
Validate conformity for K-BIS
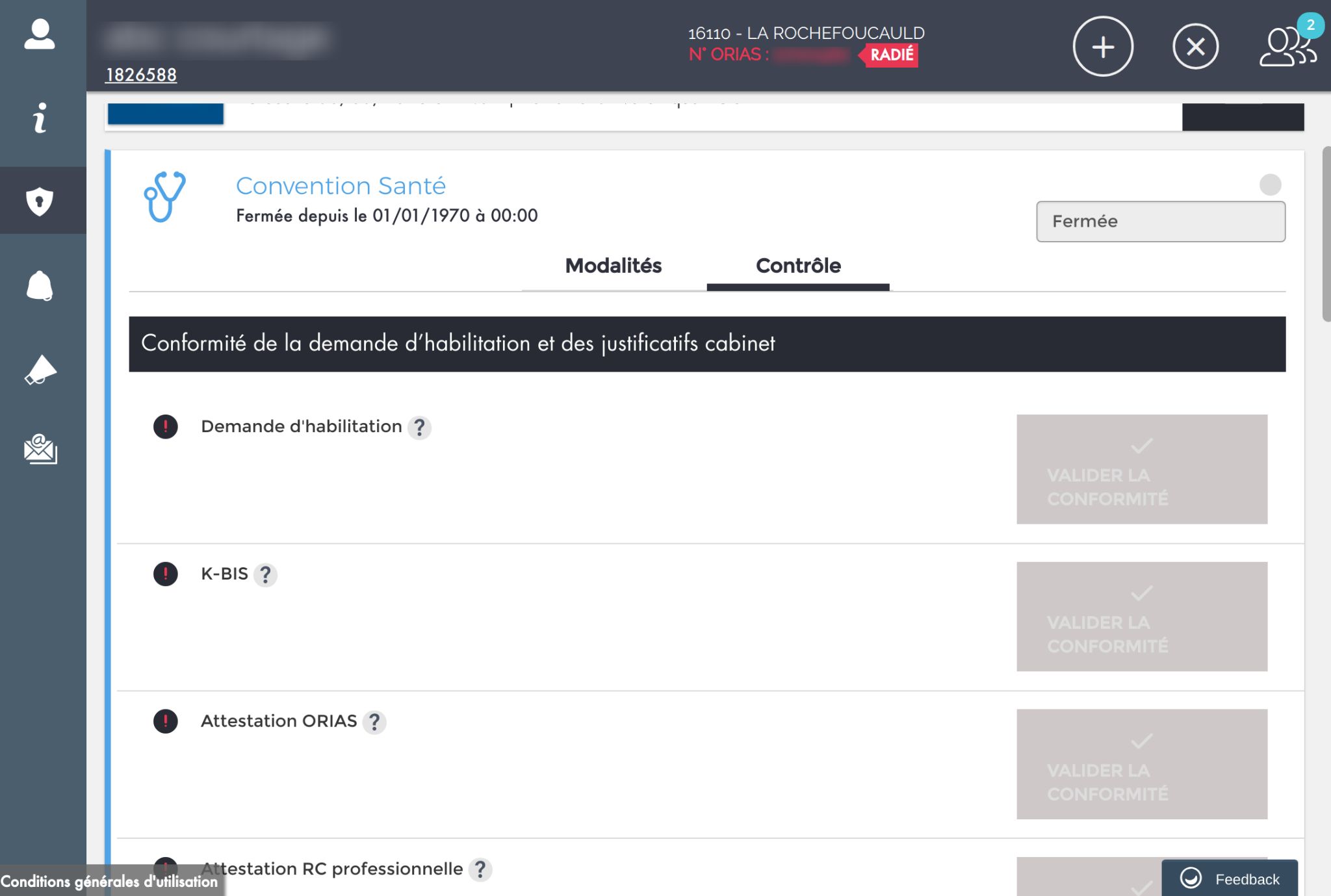click(1142, 617)
